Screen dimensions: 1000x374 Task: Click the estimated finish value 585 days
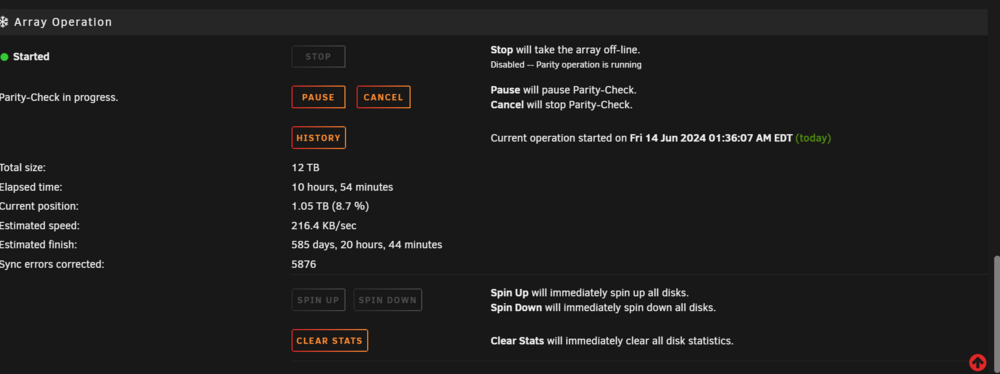pos(367,245)
